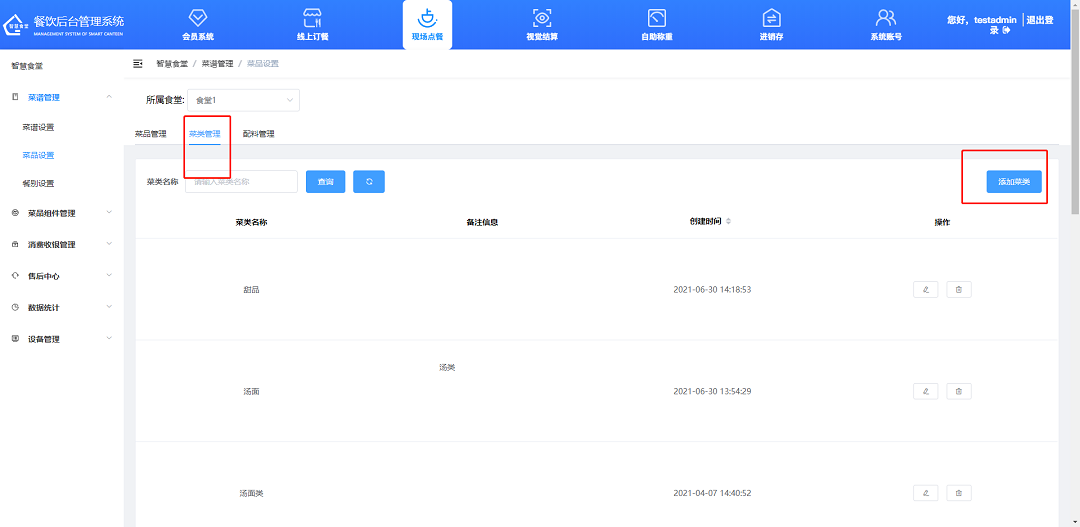Go to 线上订餐 module in header
Screen dimensions: 1080x527
point(312,18)
